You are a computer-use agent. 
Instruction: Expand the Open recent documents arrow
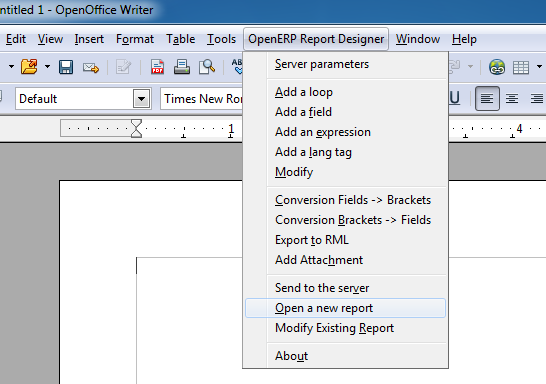(x=47, y=67)
